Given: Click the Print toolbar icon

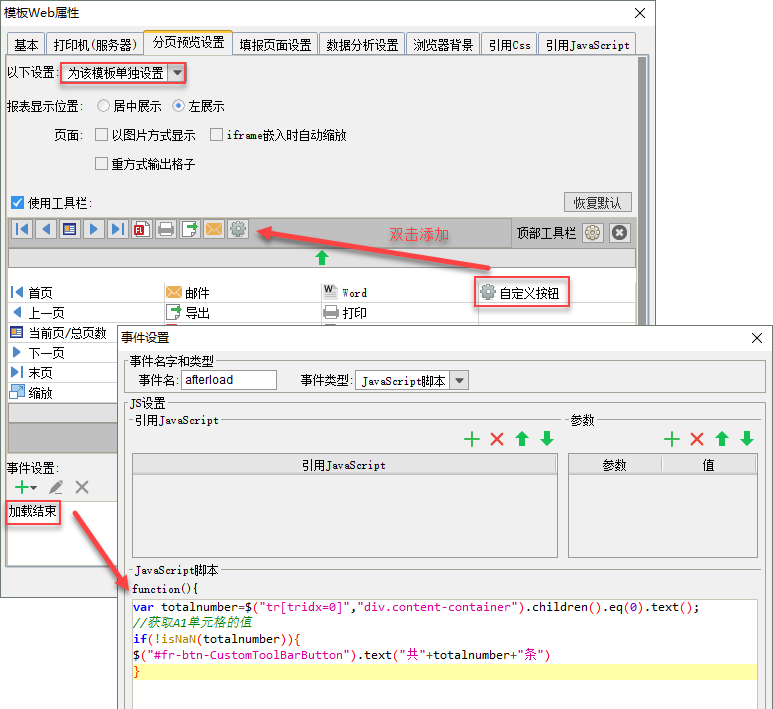Looking at the screenshot, I should pyautogui.click(x=166, y=229).
